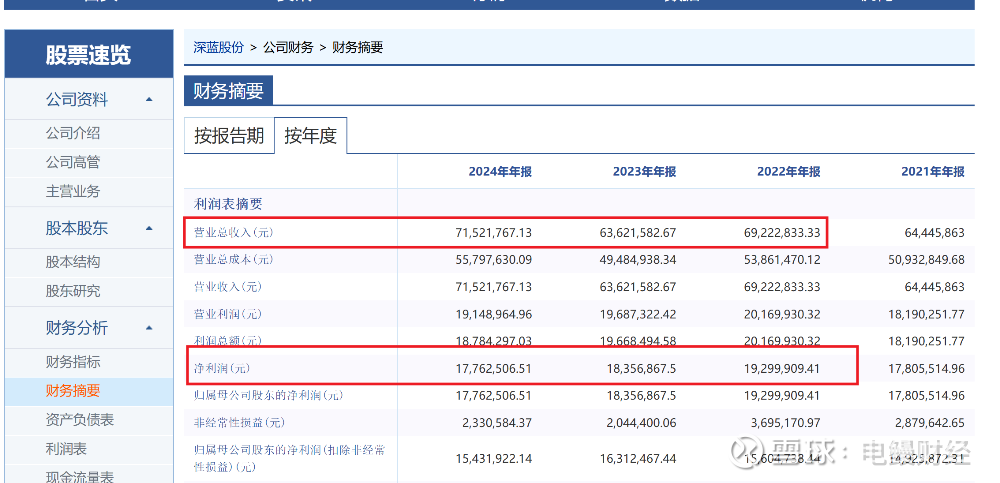
Task: Collapse the 公司资料 section arrow
Action: pos(149,100)
